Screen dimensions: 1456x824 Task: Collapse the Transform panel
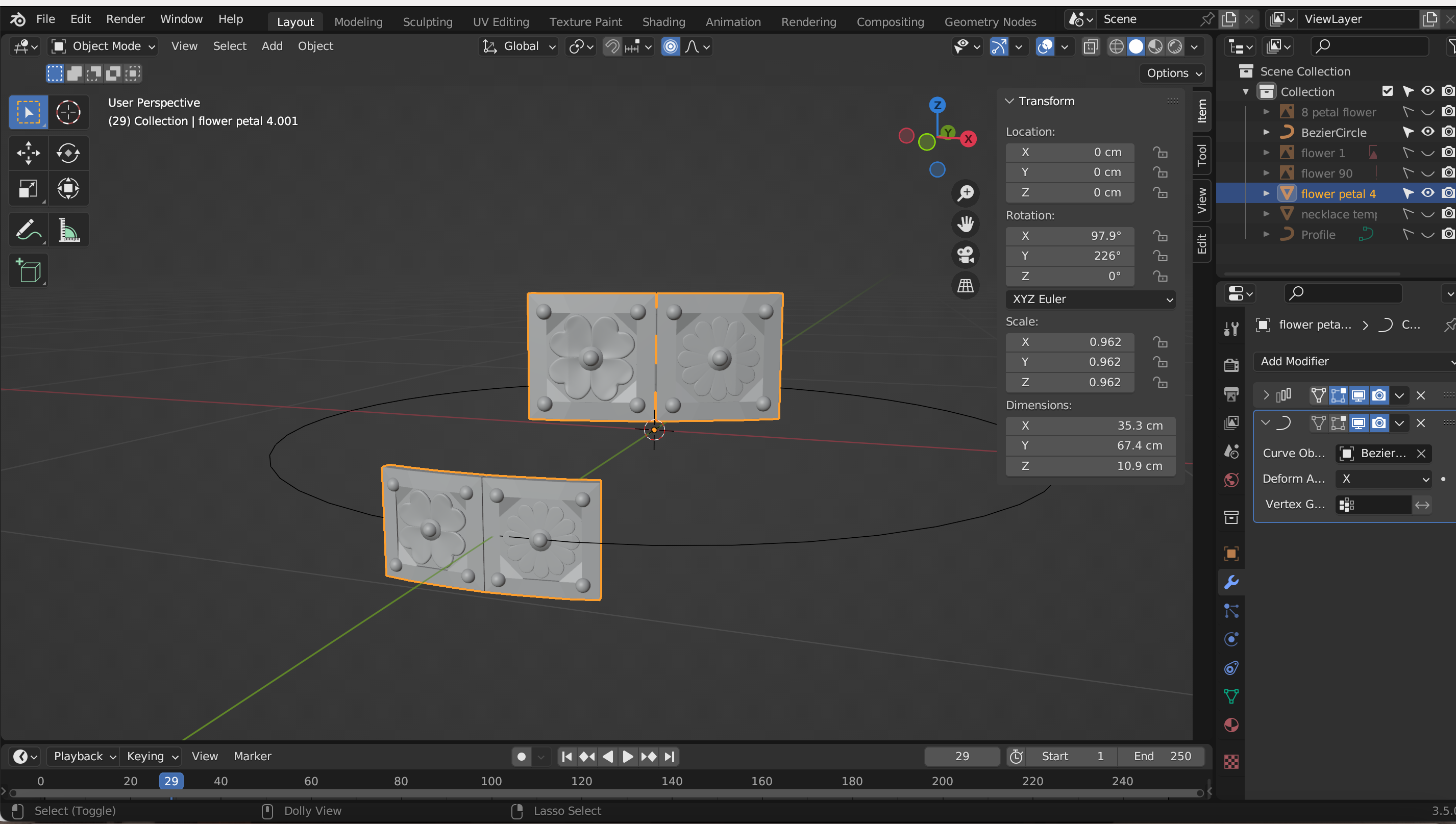pos(1009,101)
